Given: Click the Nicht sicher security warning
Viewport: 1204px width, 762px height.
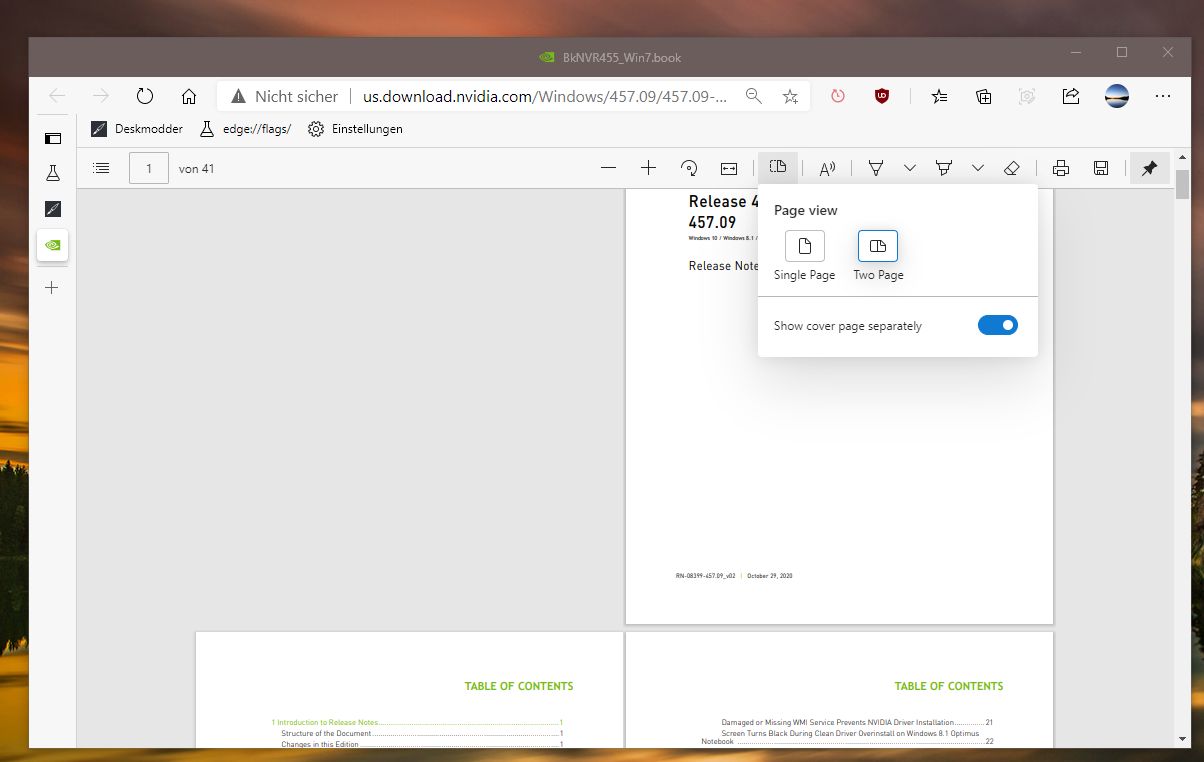Looking at the screenshot, I should pos(285,96).
